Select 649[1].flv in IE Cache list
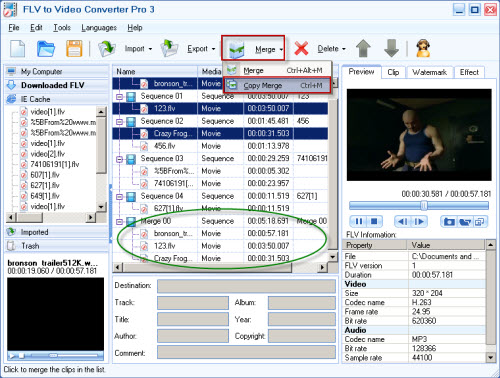Image resolution: width=500 pixels, height=378 pixels. point(45,196)
